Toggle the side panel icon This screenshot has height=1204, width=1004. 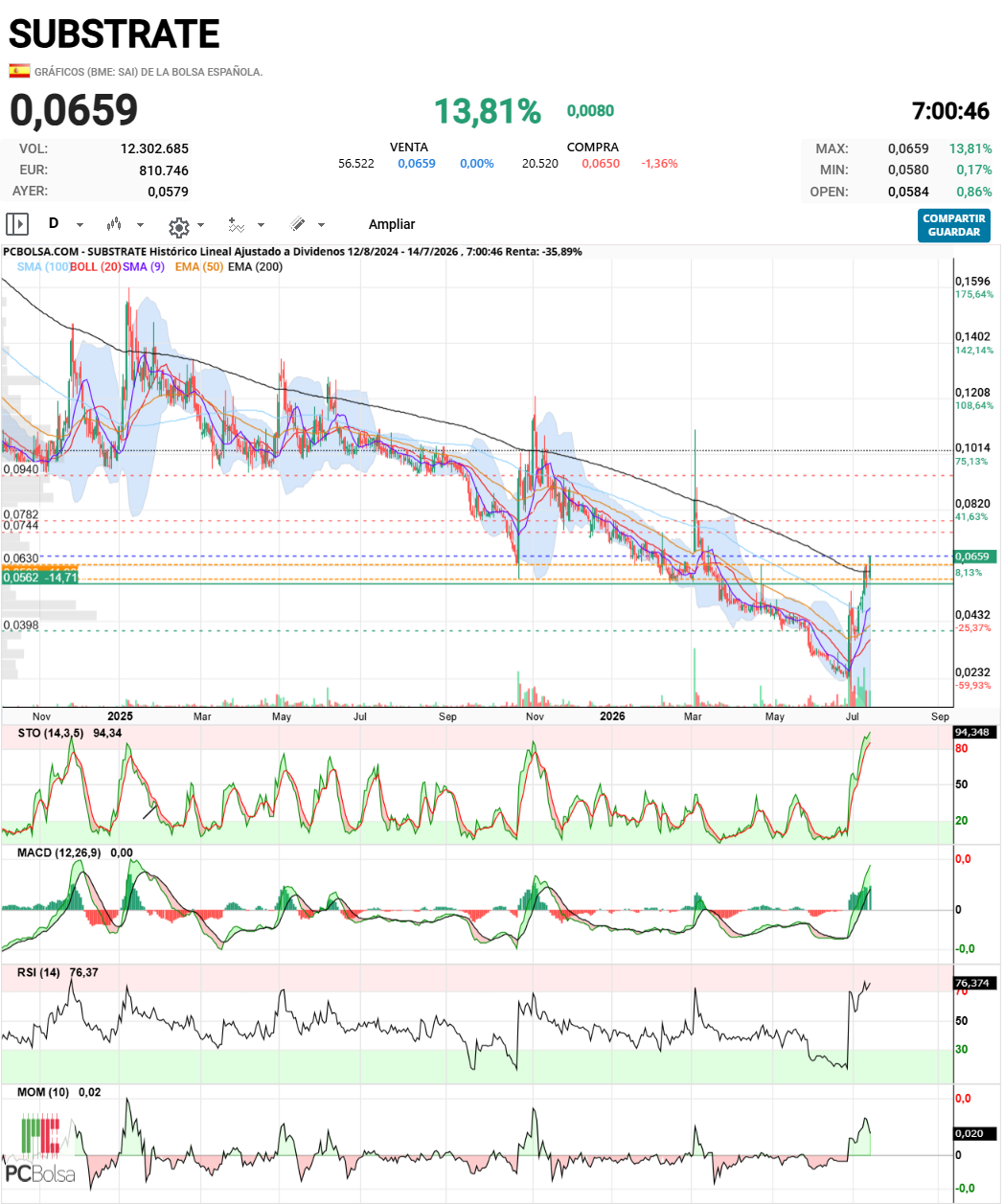click(x=17, y=224)
